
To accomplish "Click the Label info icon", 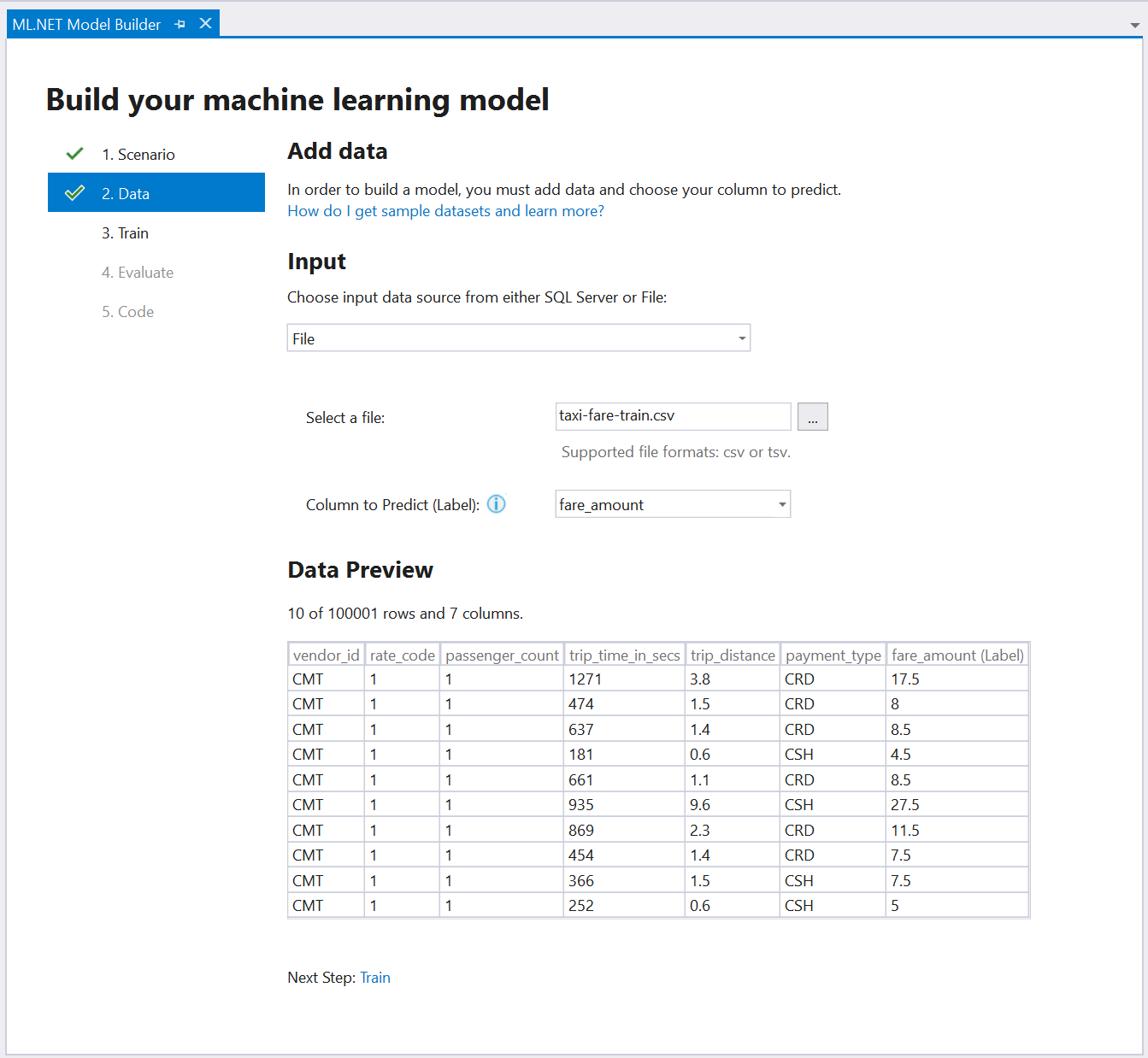I will click(x=496, y=504).
